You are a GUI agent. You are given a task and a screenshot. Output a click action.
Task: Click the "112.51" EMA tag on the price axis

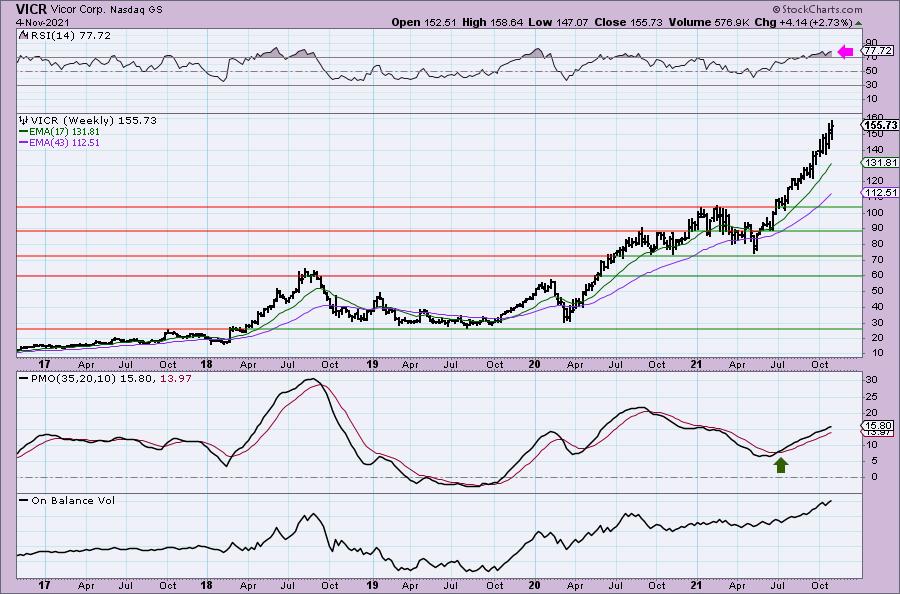(880, 192)
